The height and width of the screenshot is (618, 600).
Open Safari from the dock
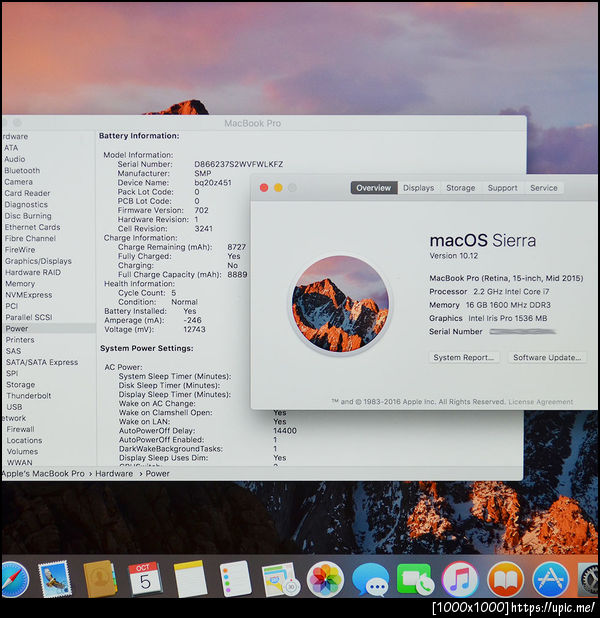[14, 580]
